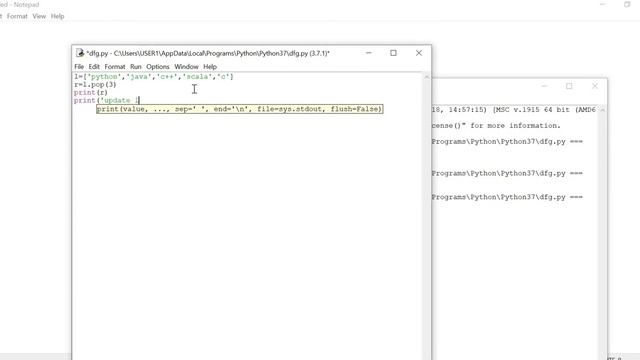Close the Python Shell window behind
The height and width of the screenshot is (360, 640).
(595, 86)
